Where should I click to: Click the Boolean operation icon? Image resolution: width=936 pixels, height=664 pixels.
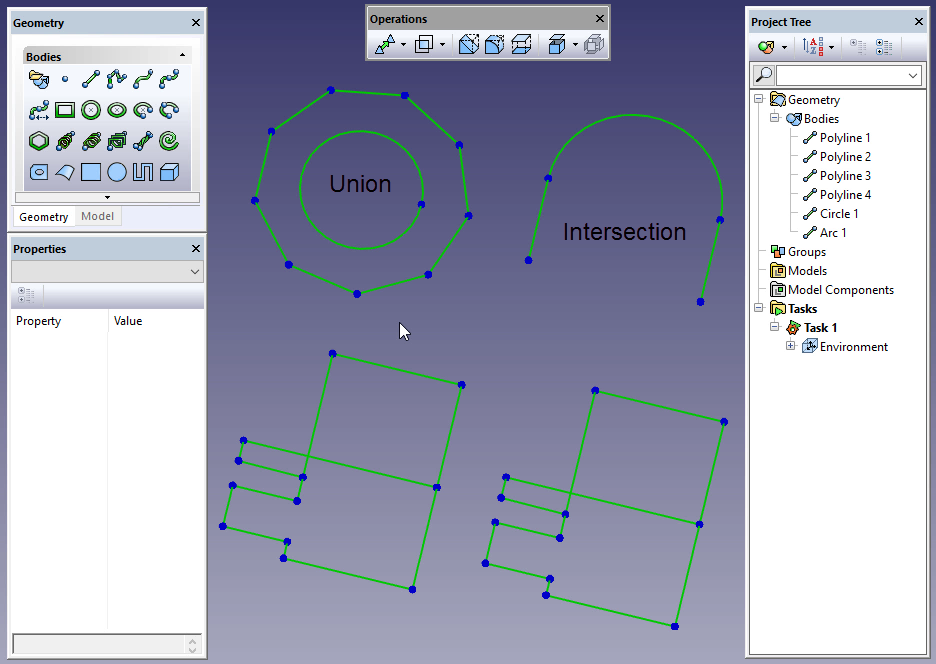coord(423,45)
